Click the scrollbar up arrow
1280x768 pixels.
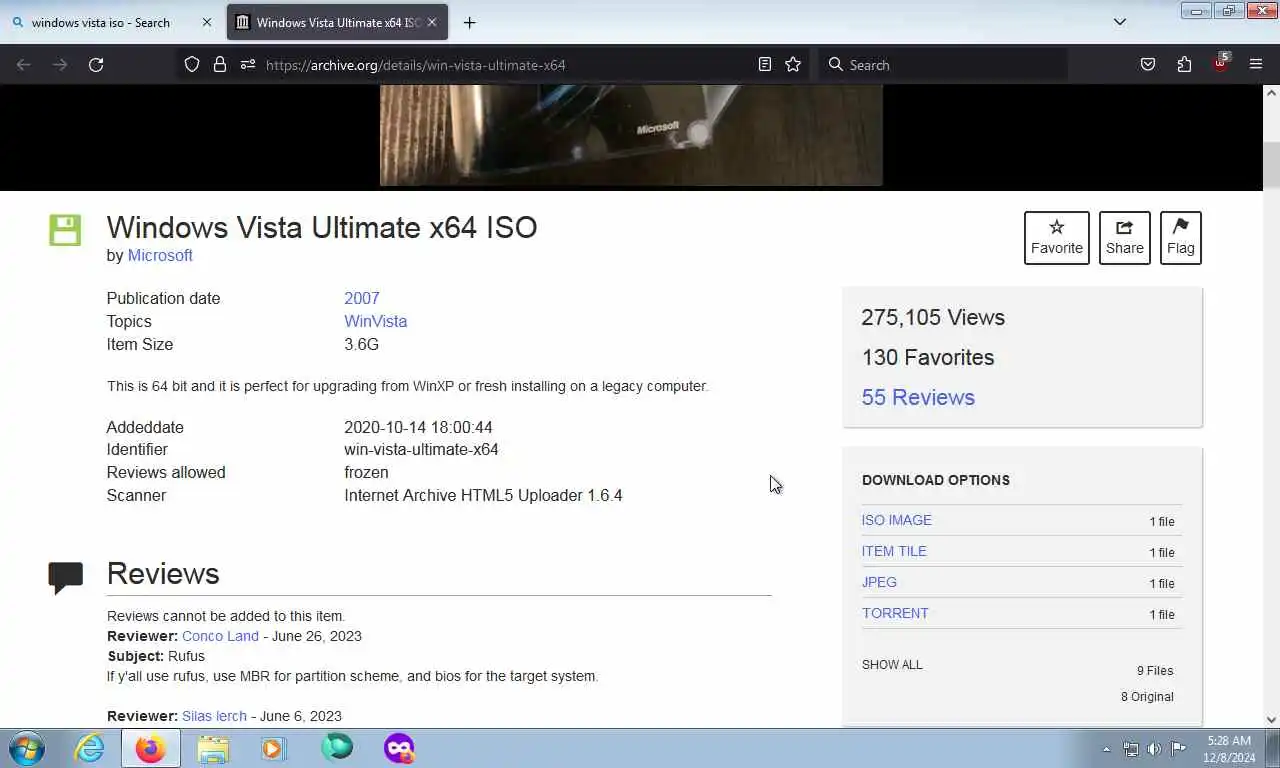(x=1271, y=93)
